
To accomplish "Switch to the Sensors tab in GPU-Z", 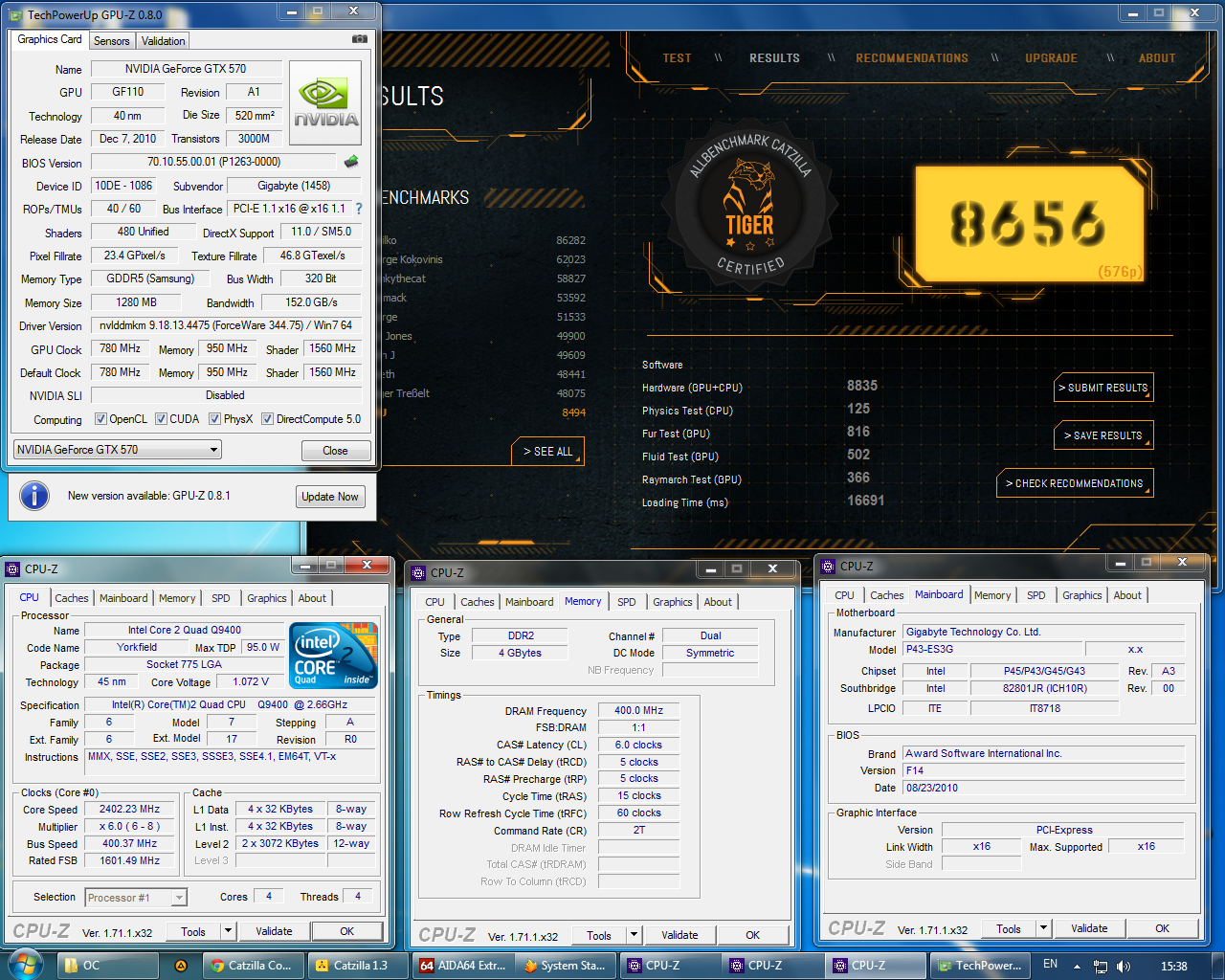I will (x=111, y=41).
